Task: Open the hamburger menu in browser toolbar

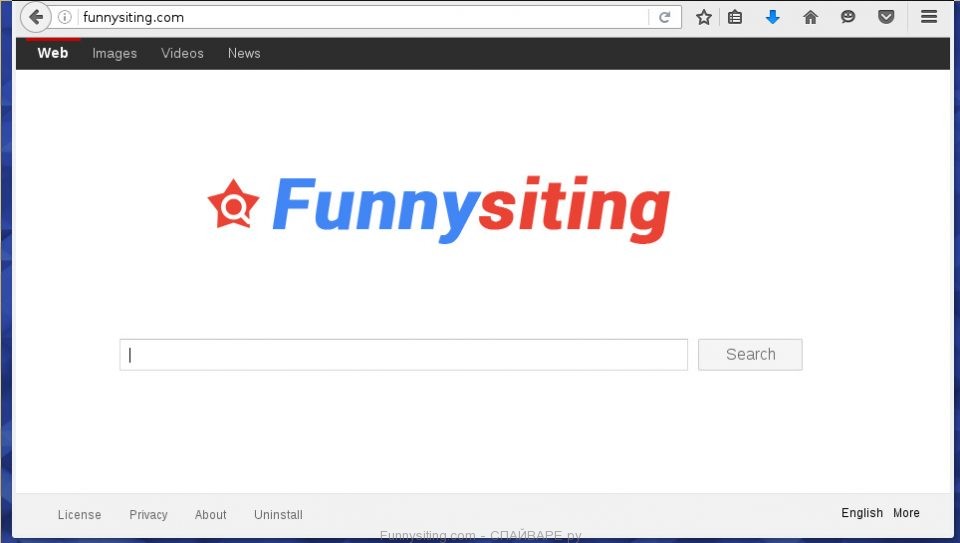Action: (x=929, y=17)
